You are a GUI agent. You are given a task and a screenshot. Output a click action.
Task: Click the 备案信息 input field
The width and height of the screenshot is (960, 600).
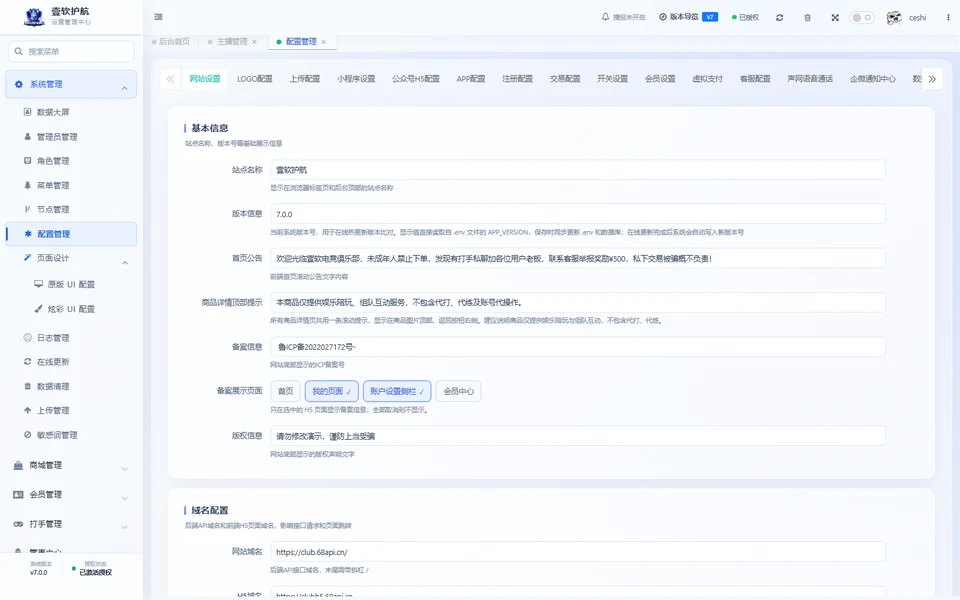[578, 347]
